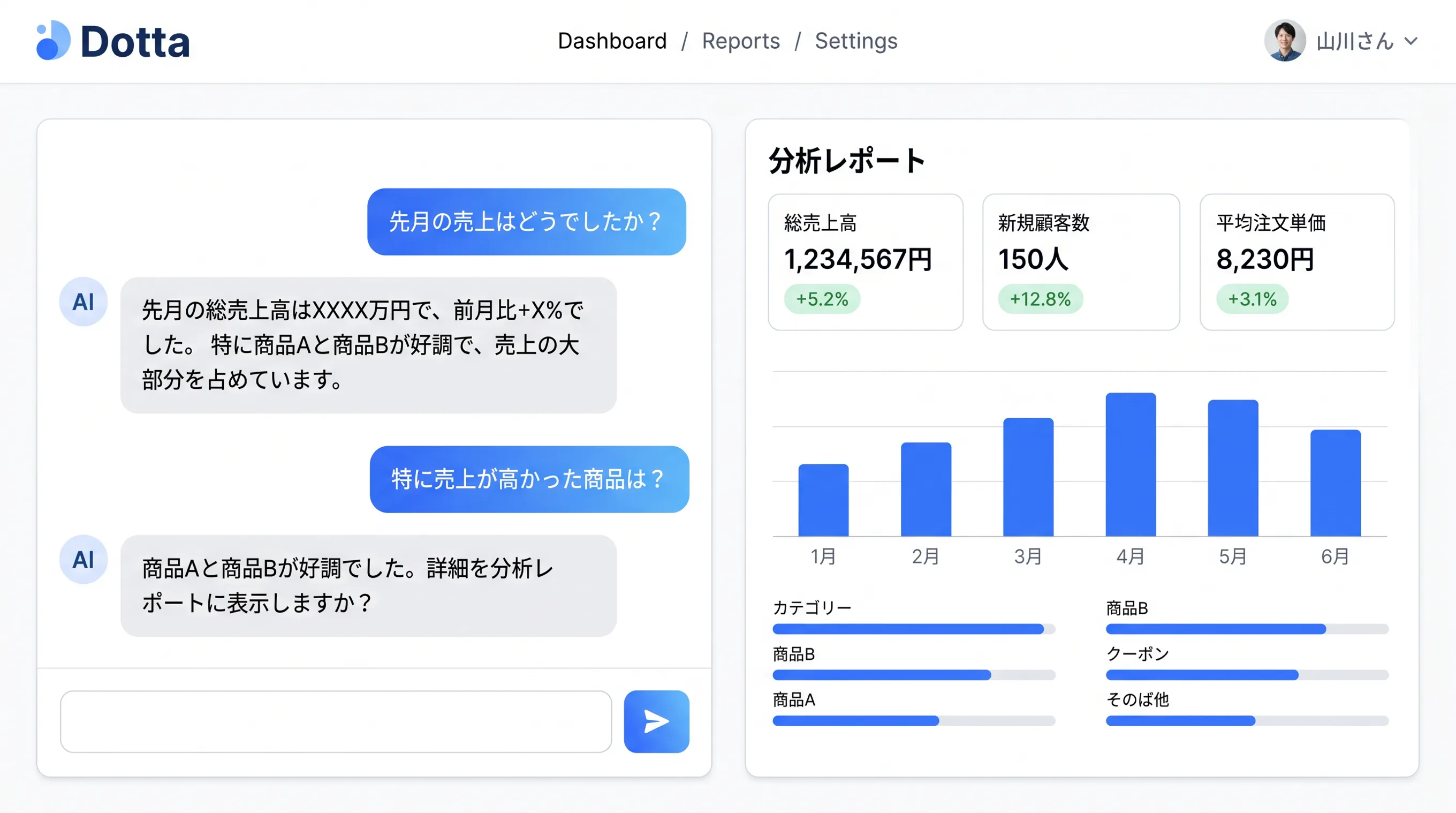The width and height of the screenshot is (1456, 813).
Task: Open the Settings page
Action: (x=856, y=41)
